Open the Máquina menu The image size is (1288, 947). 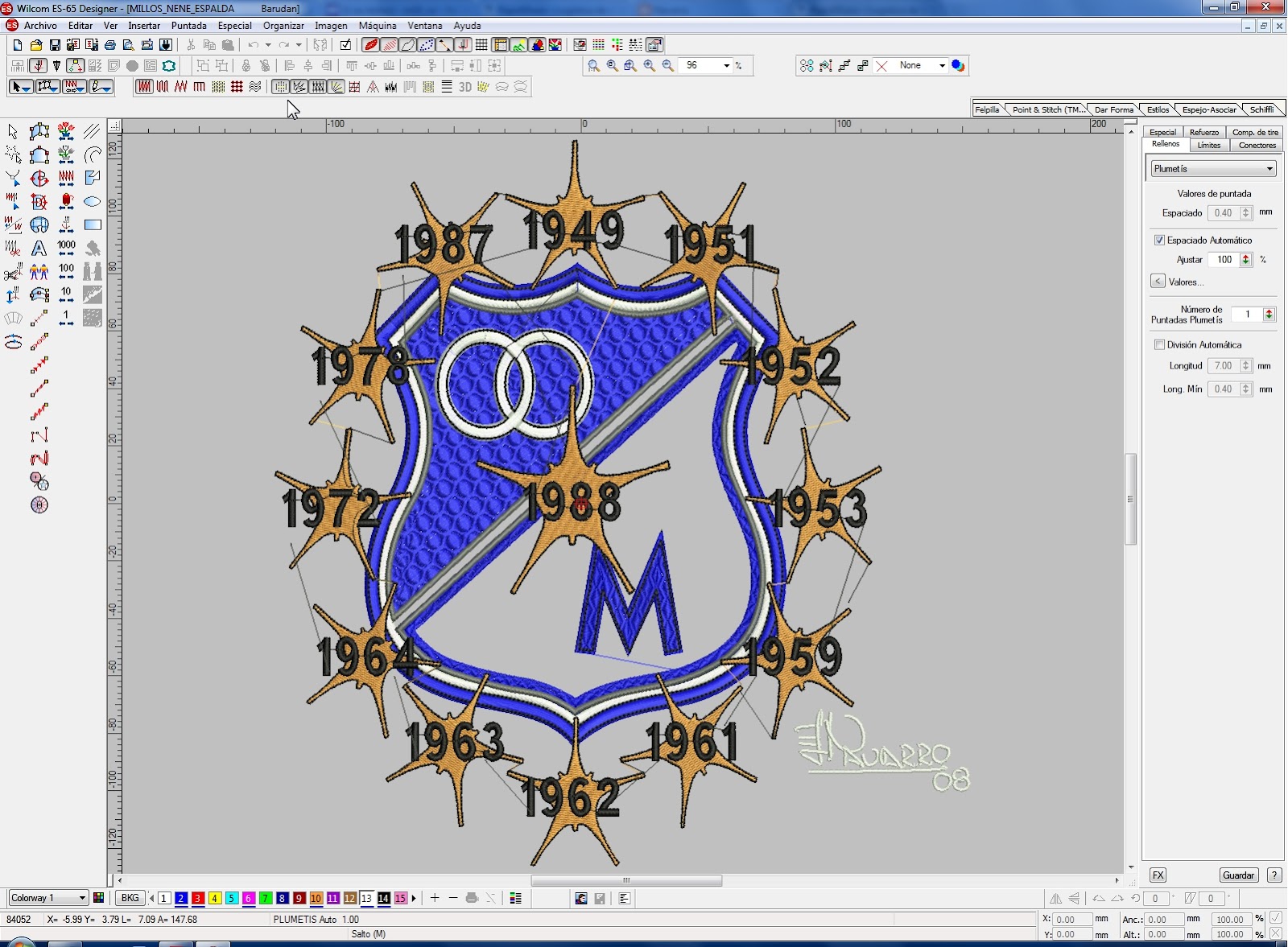point(377,26)
